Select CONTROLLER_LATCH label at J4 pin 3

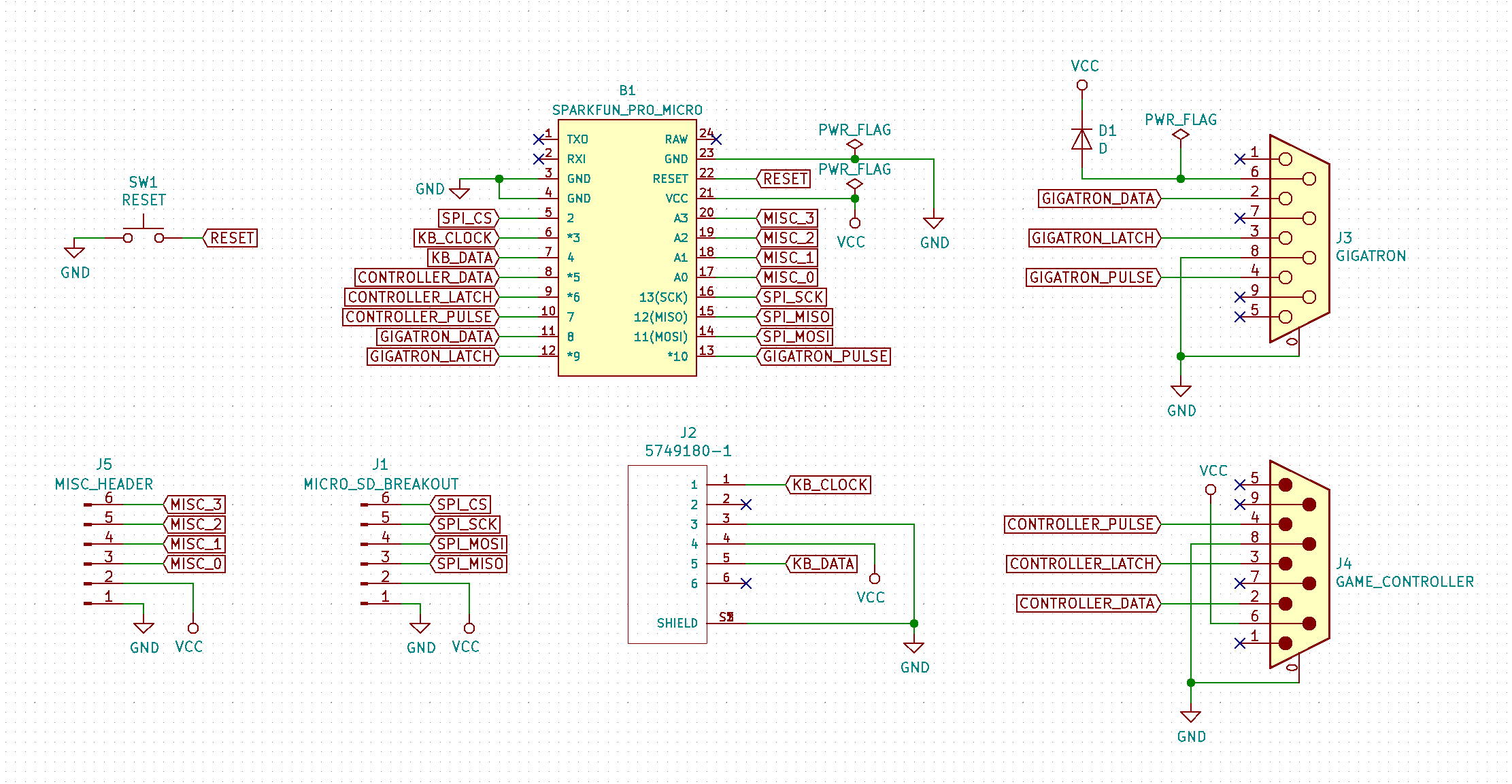pos(1084,564)
